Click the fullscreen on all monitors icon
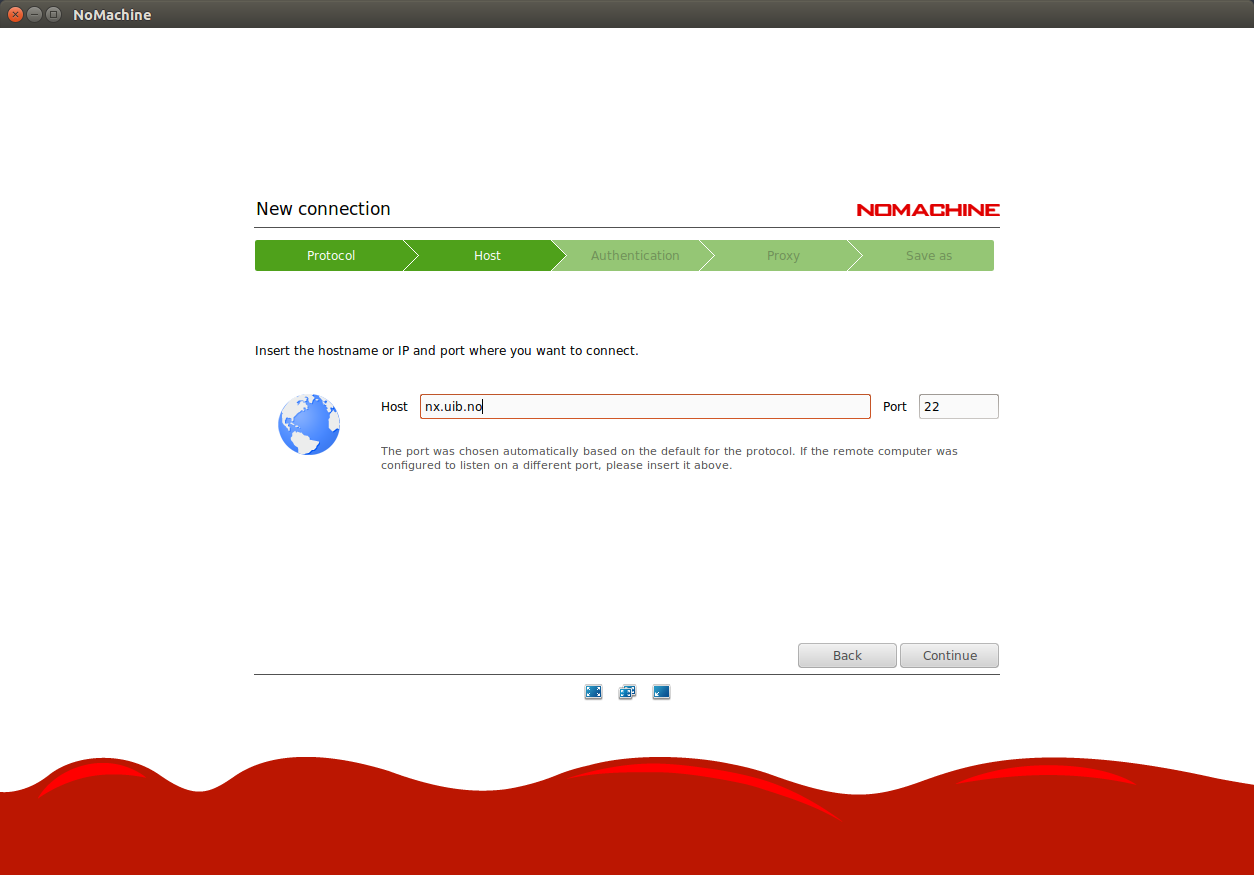 tap(627, 692)
